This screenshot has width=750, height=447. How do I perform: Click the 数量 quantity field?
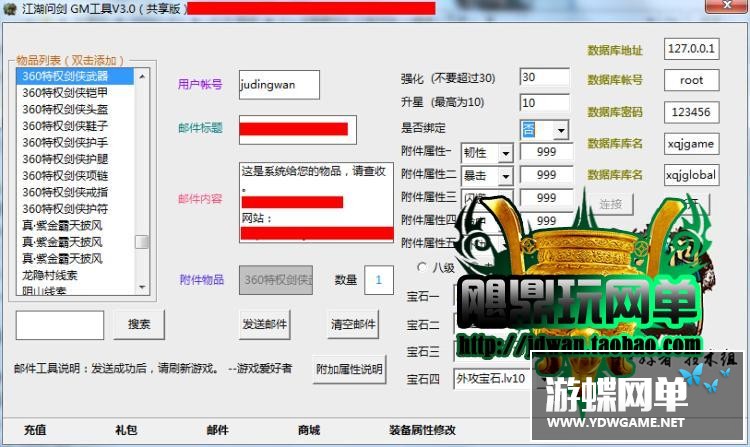click(379, 280)
